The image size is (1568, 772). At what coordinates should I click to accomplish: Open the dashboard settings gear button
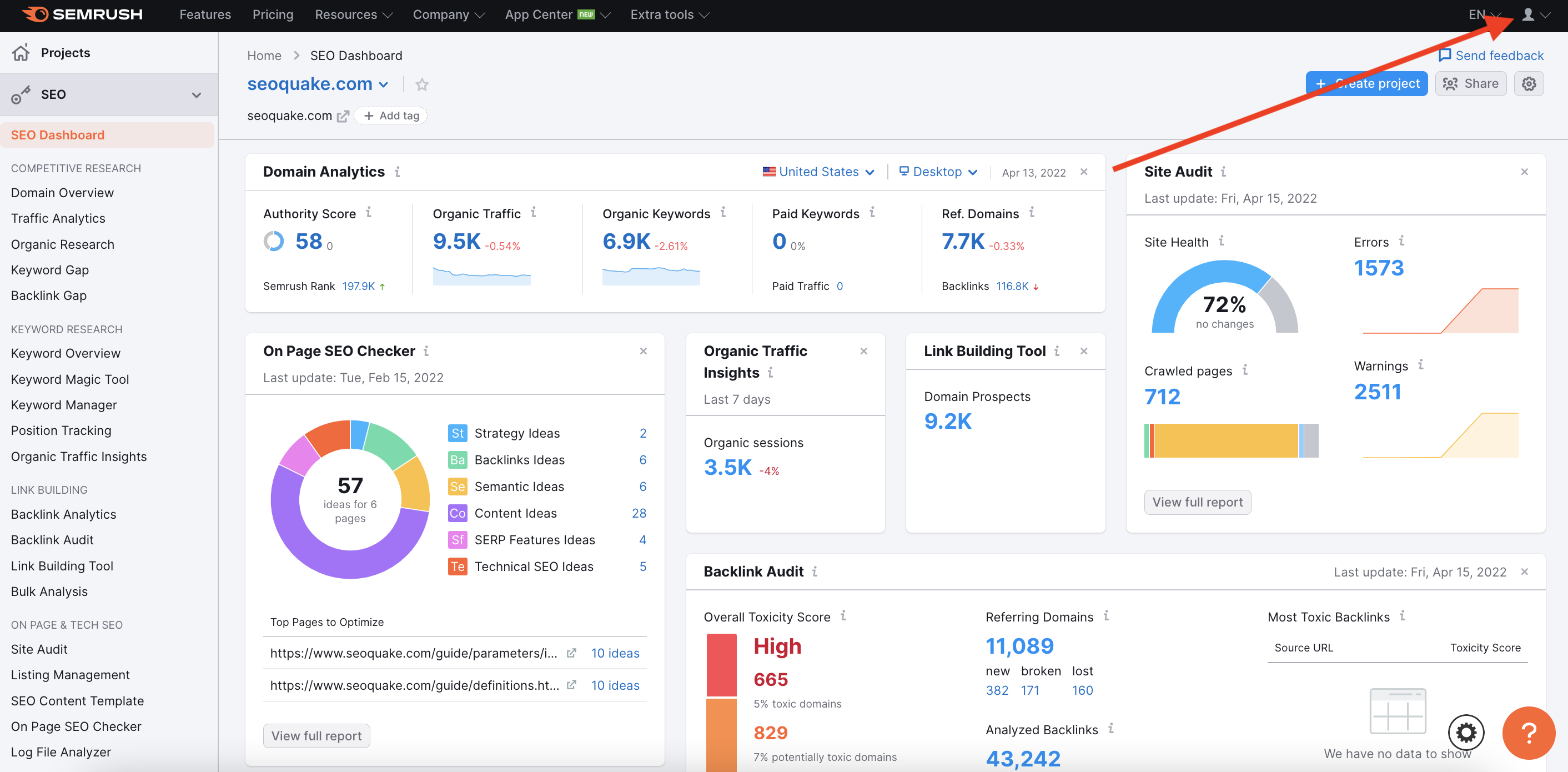tap(1529, 83)
